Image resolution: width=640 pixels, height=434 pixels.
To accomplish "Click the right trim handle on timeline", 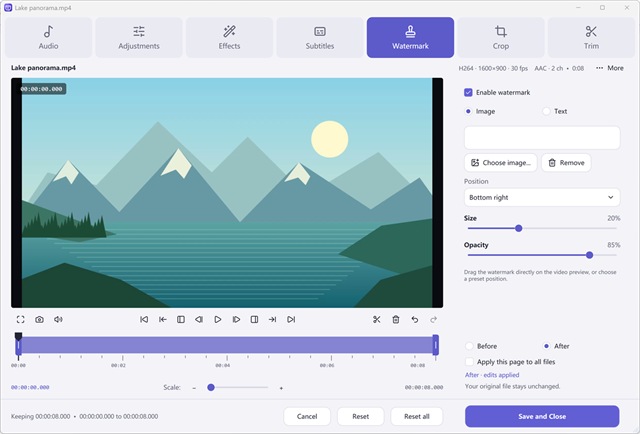I will coord(436,345).
